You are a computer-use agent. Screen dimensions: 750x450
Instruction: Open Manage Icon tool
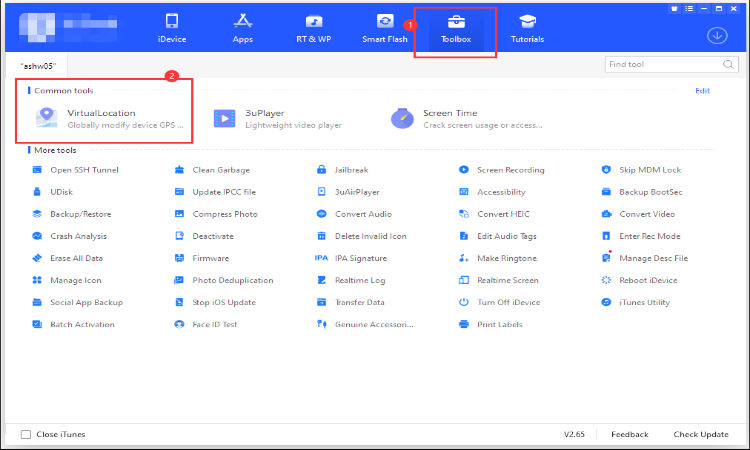(x=66, y=280)
